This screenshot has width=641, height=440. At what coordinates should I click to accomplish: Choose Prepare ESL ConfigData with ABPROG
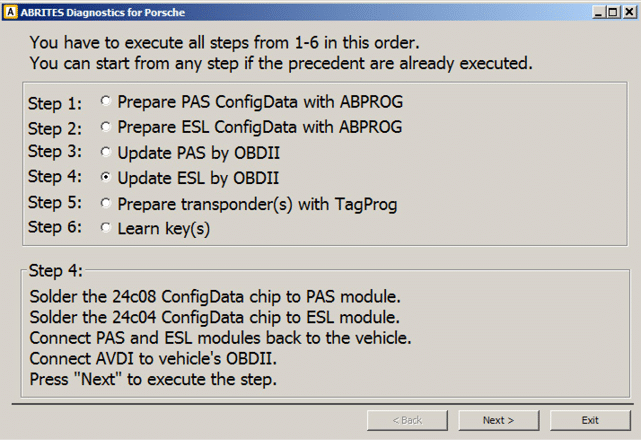pyautogui.click(x=107, y=127)
